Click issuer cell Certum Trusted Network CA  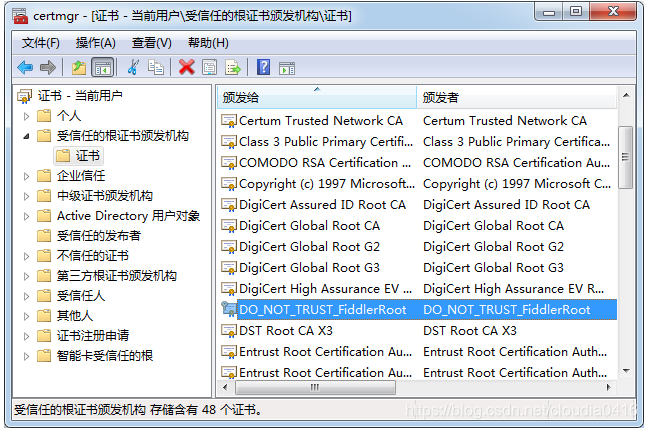(x=505, y=121)
